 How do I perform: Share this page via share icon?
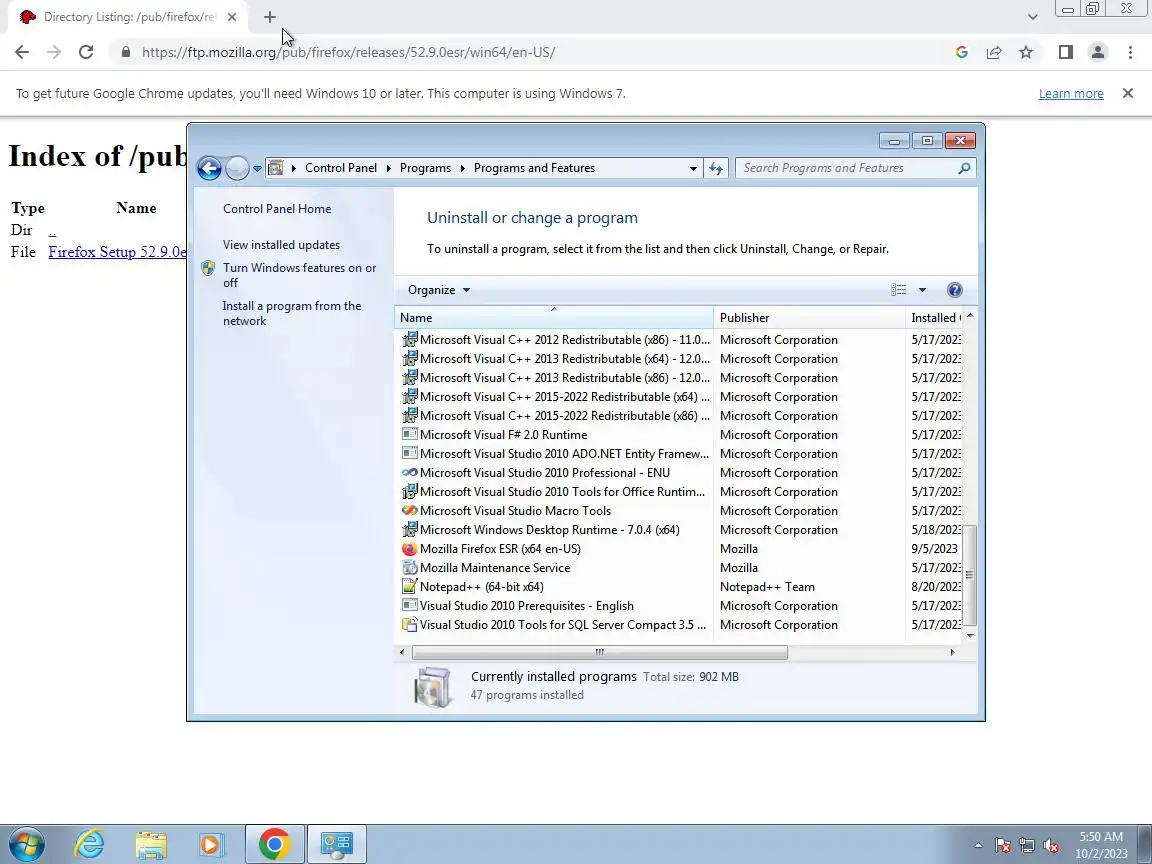[994, 52]
